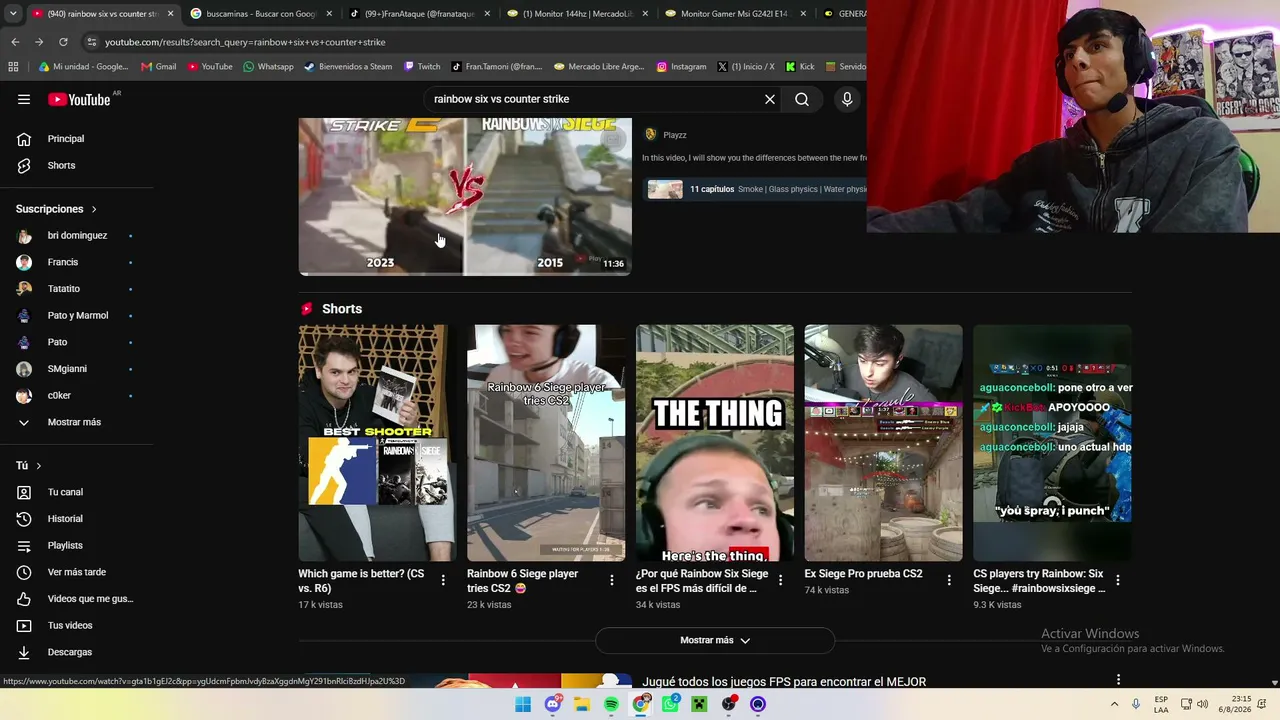The image size is (1280, 720).
Task: Open Windows Start menu
Action: (x=523, y=704)
